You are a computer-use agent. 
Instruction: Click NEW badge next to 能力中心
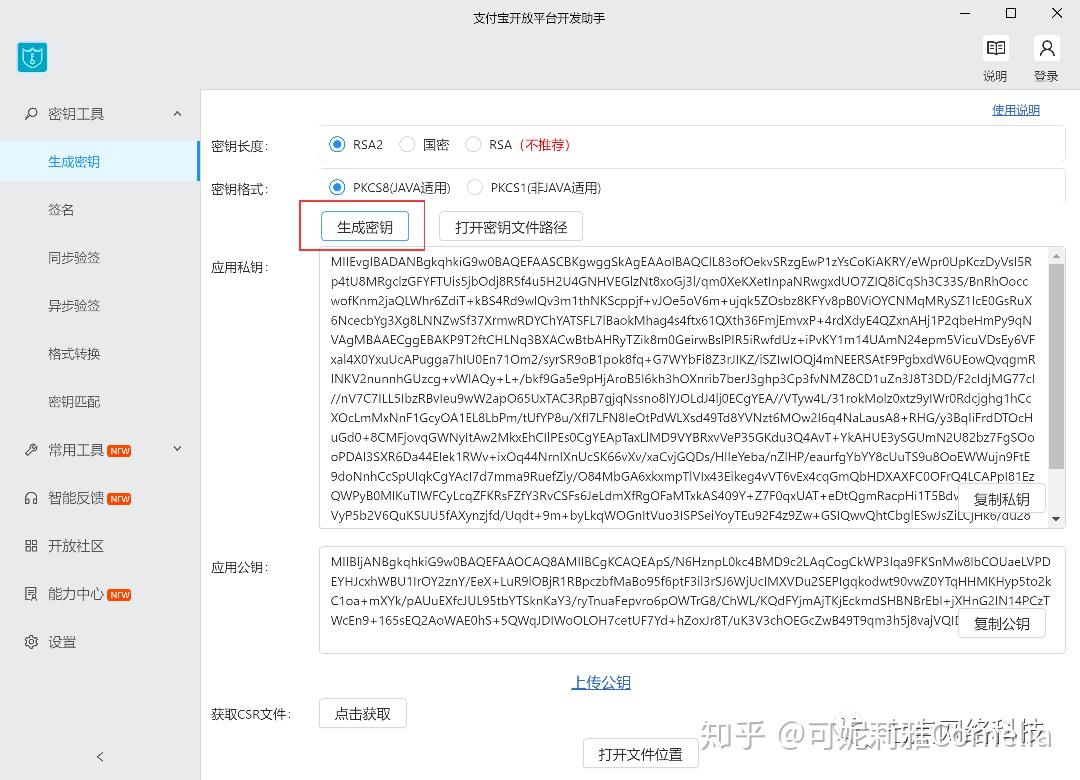(x=120, y=595)
